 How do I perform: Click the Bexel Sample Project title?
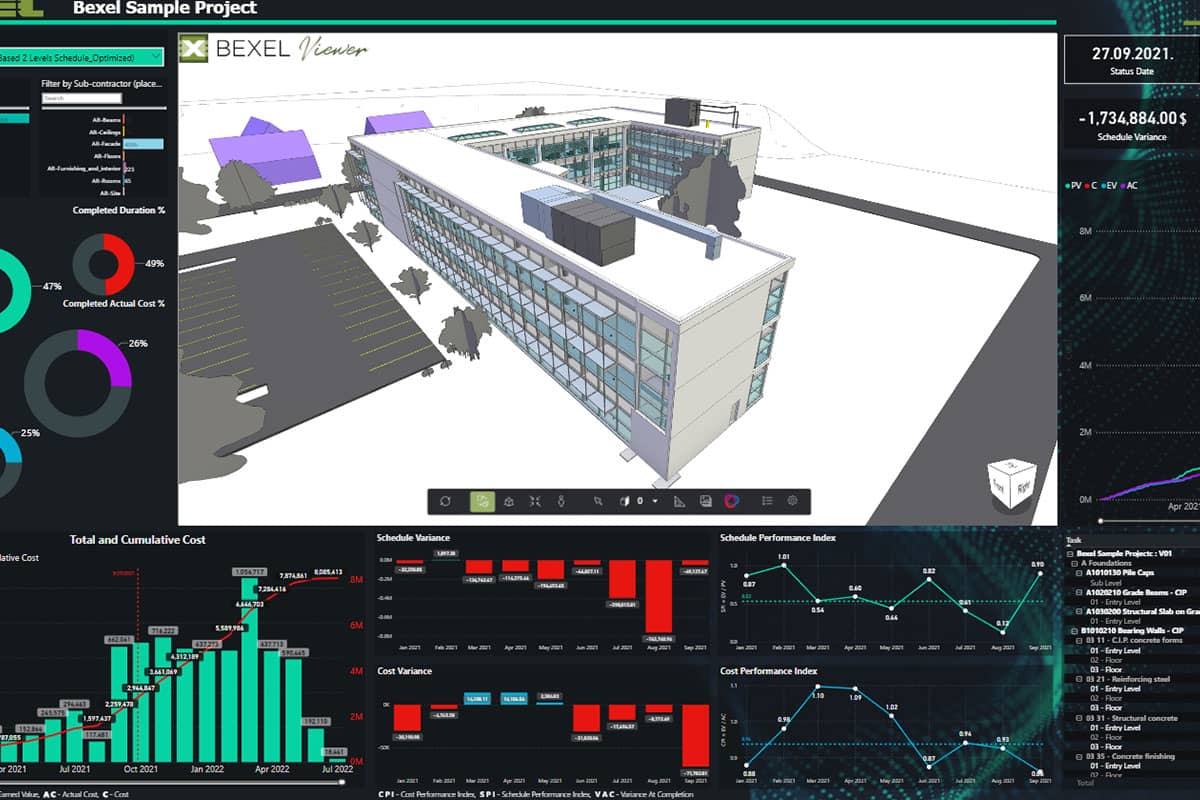tap(165, 8)
